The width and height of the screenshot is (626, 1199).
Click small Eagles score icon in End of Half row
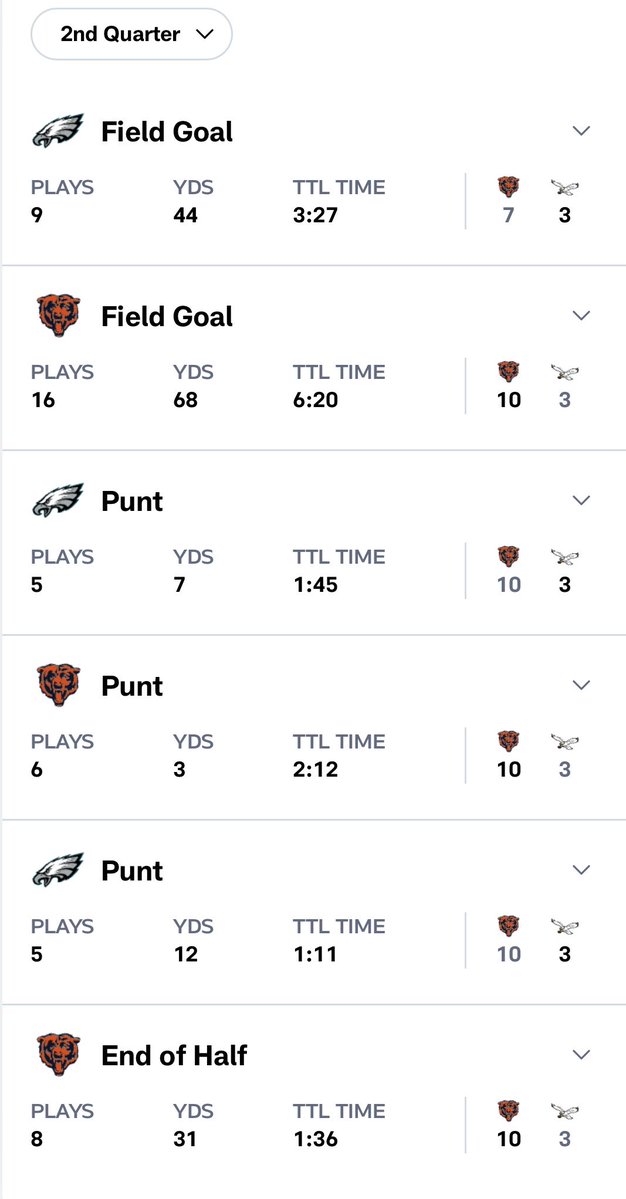click(565, 1111)
